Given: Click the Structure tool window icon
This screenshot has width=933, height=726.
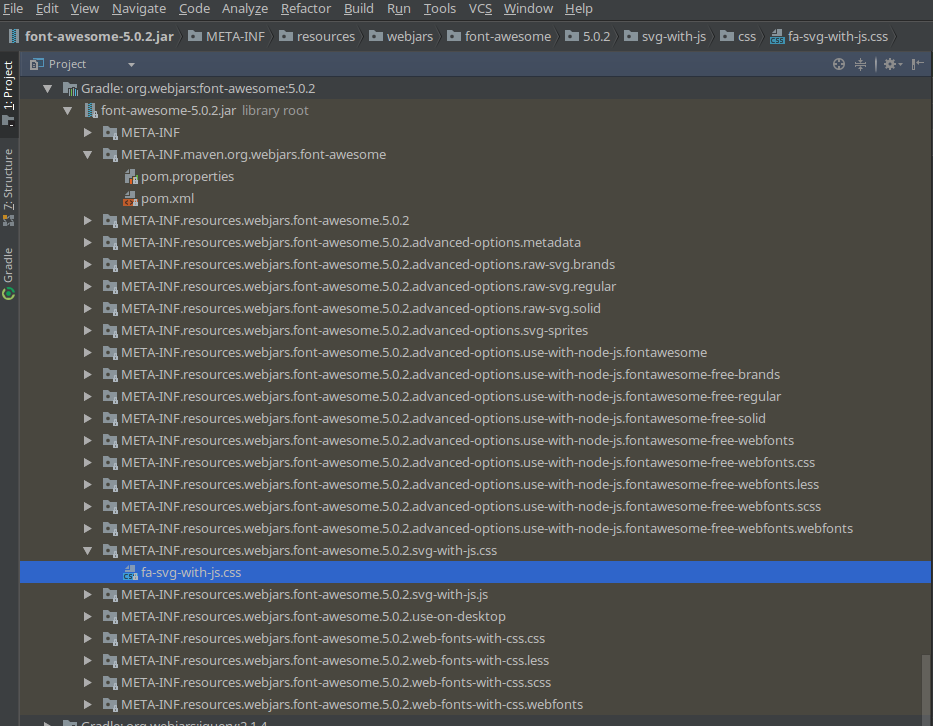Looking at the screenshot, I should pyautogui.click(x=8, y=221).
